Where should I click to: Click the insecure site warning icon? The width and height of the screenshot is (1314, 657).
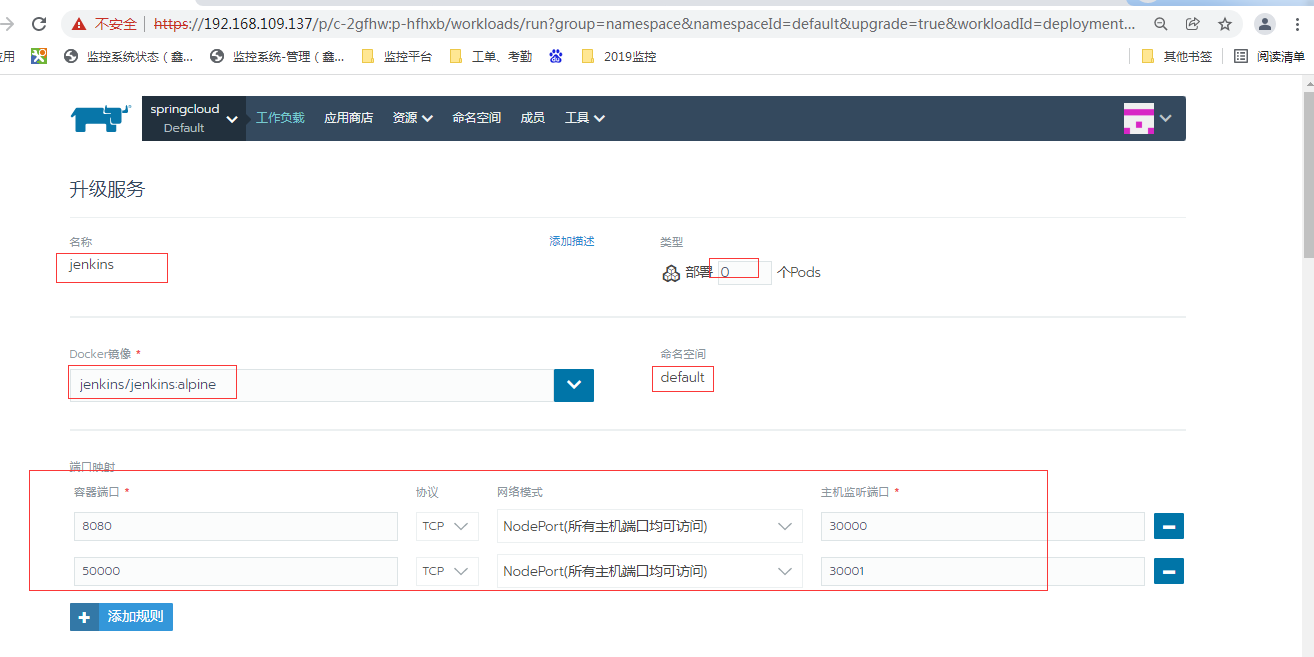click(79, 24)
